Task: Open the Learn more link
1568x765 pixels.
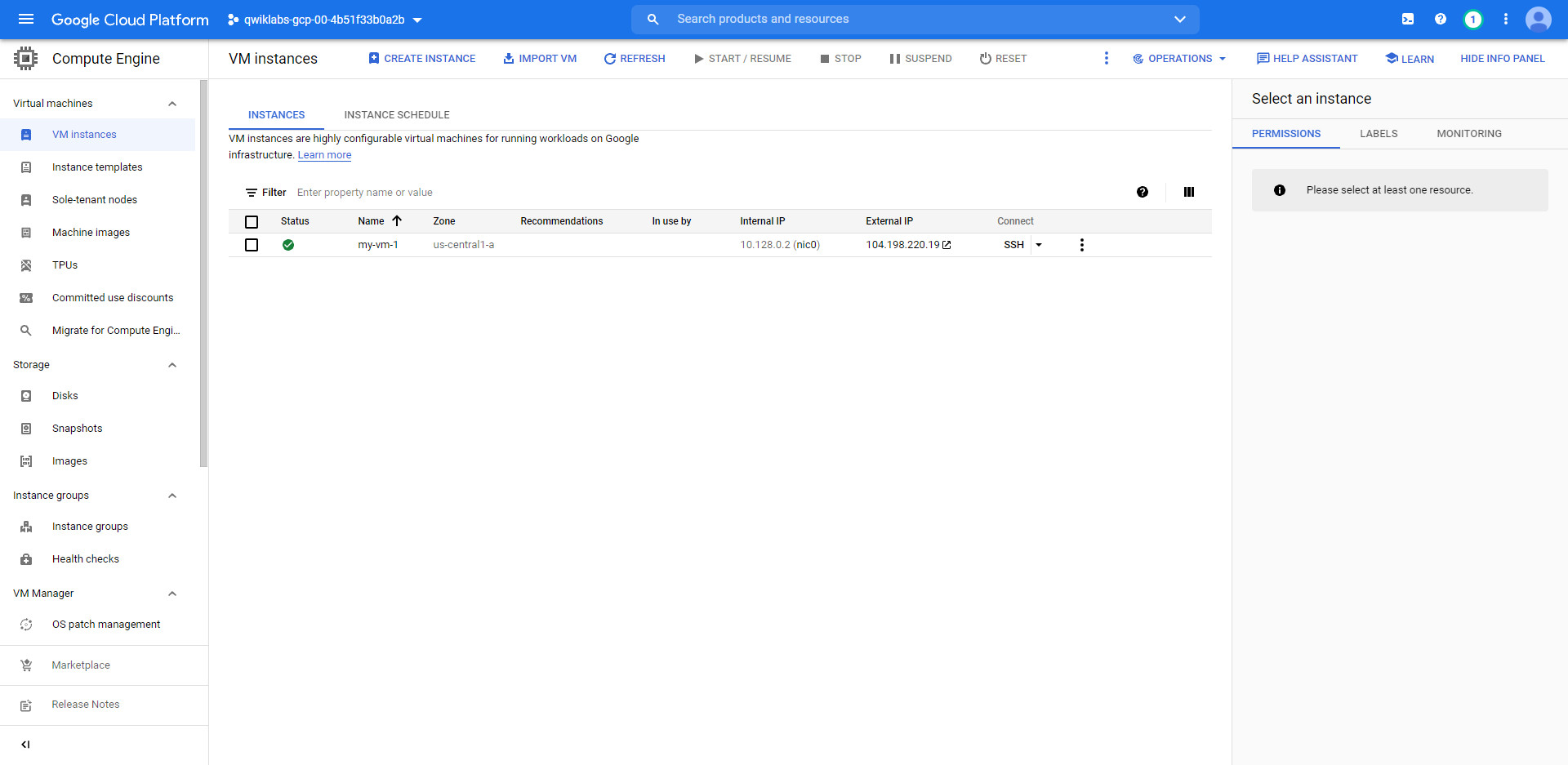Action: pos(324,154)
